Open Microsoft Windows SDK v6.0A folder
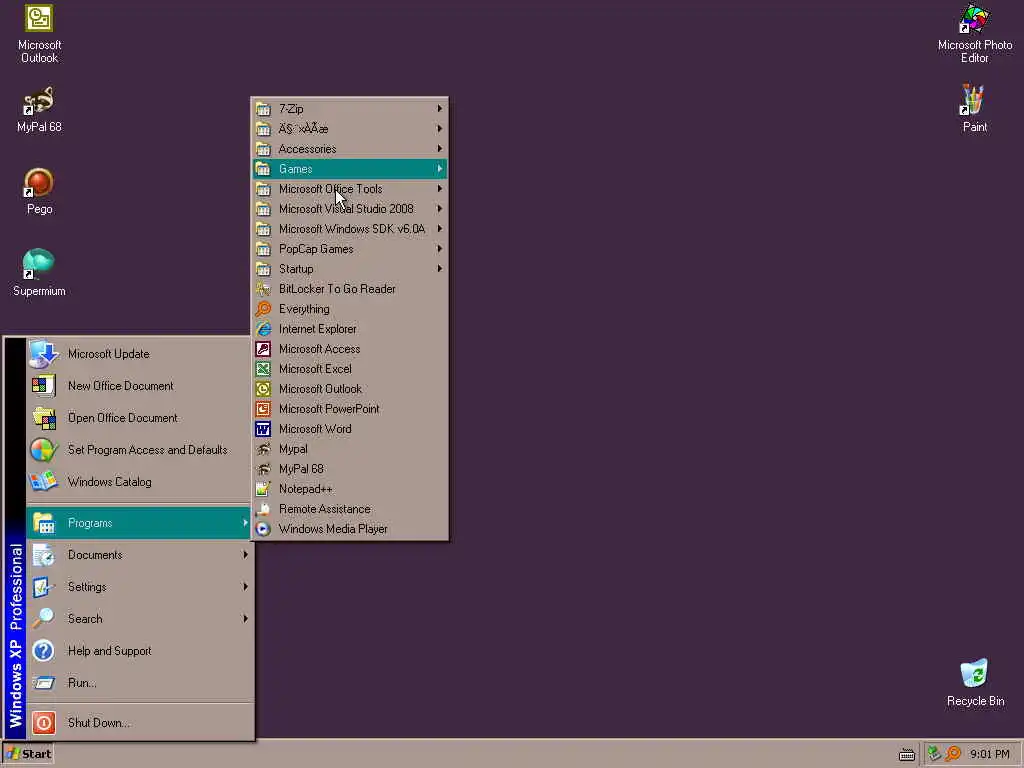1024x768 pixels. pyautogui.click(x=350, y=229)
